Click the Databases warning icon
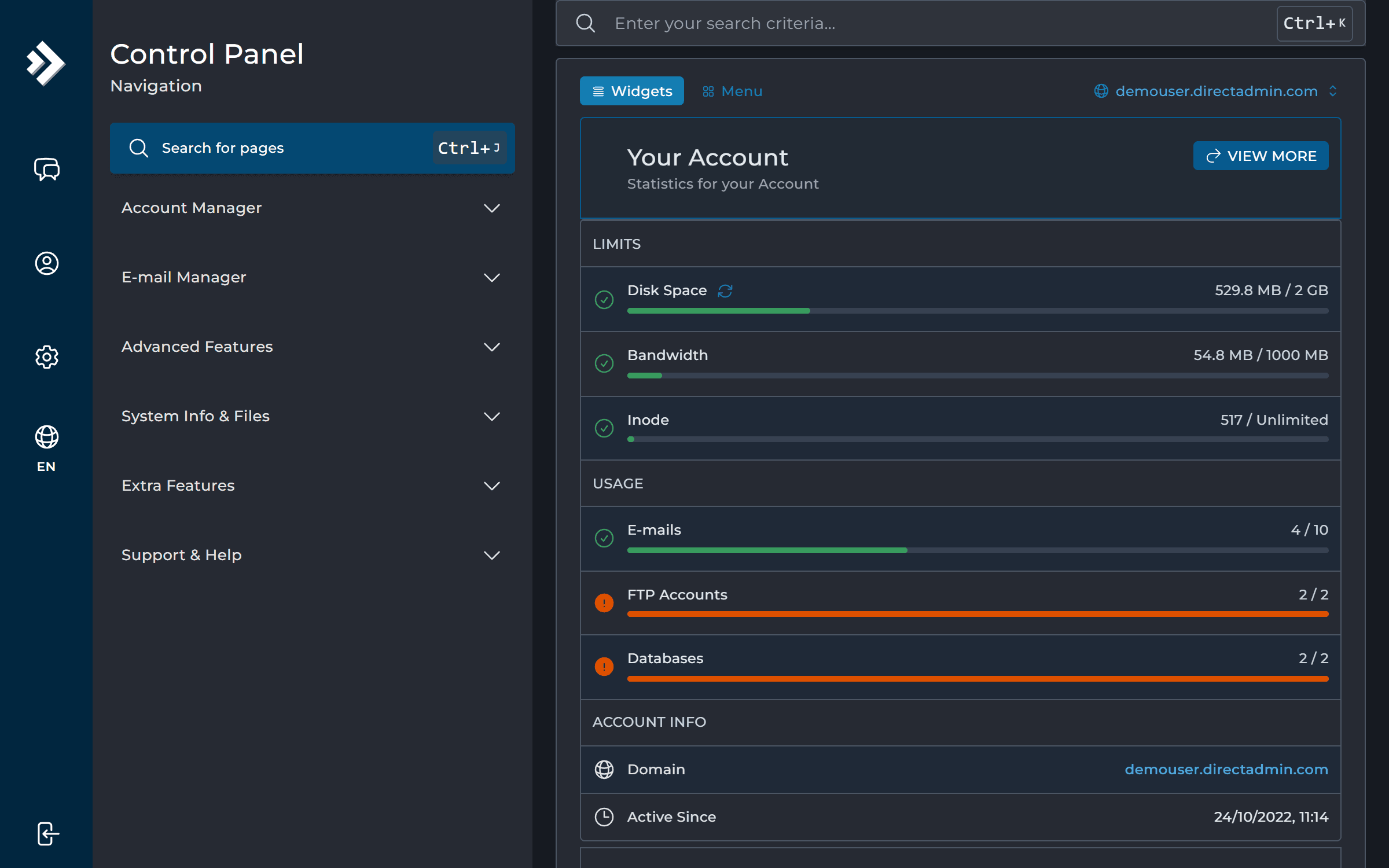1389x868 pixels. pos(604,667)
